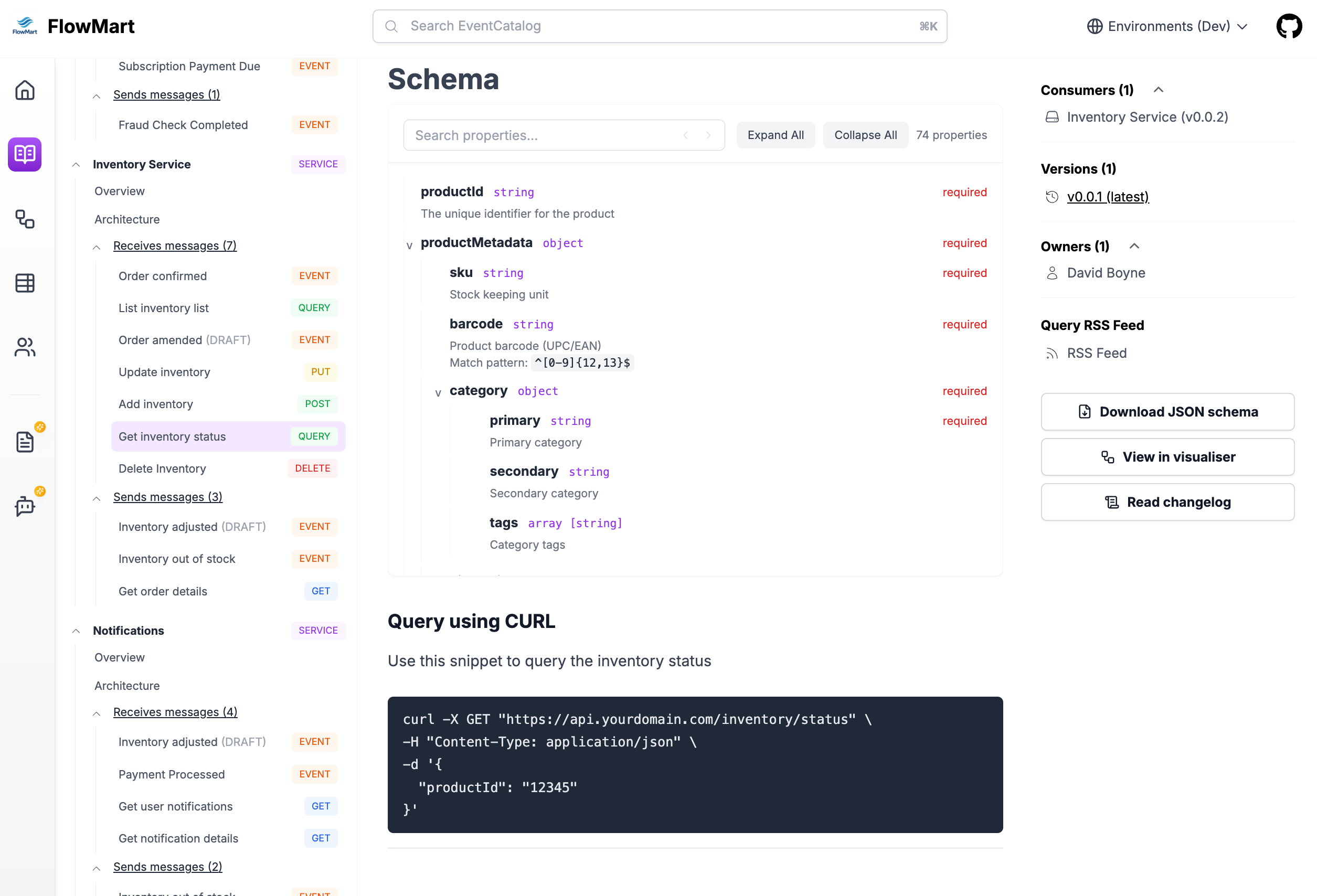The height and width of the screenshot is (896, 1317).
Task: Select Architecture under Inventory Service
Action: tap(126, 219)
